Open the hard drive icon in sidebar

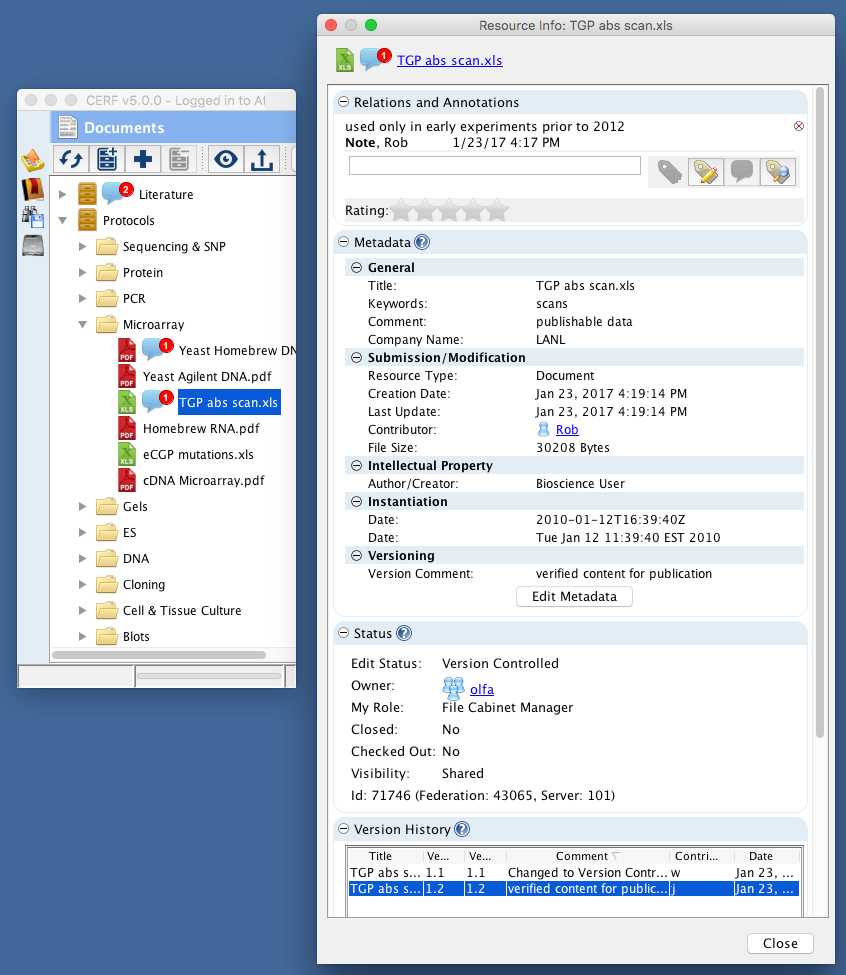coord(33,246)
